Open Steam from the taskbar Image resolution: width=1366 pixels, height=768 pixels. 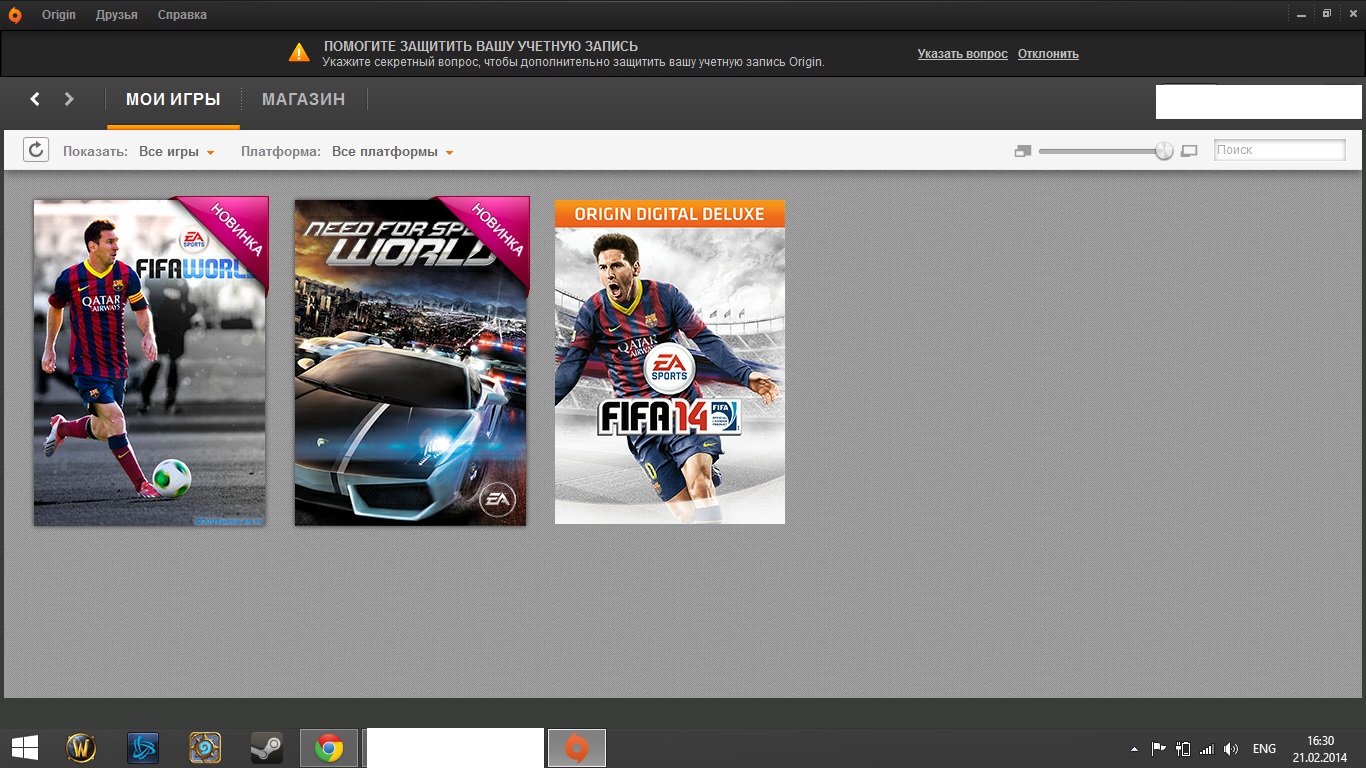tap(266, 748)
